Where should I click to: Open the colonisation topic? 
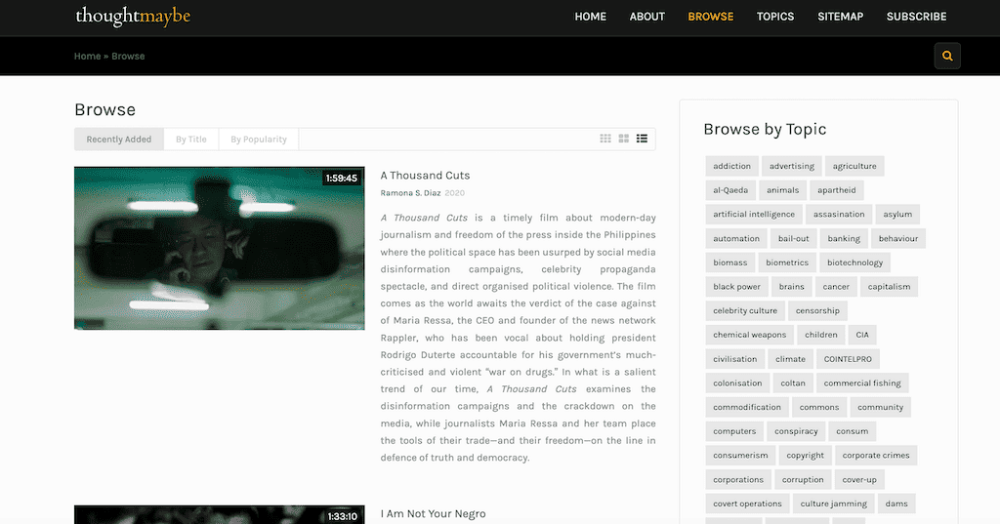pos(737,383)
